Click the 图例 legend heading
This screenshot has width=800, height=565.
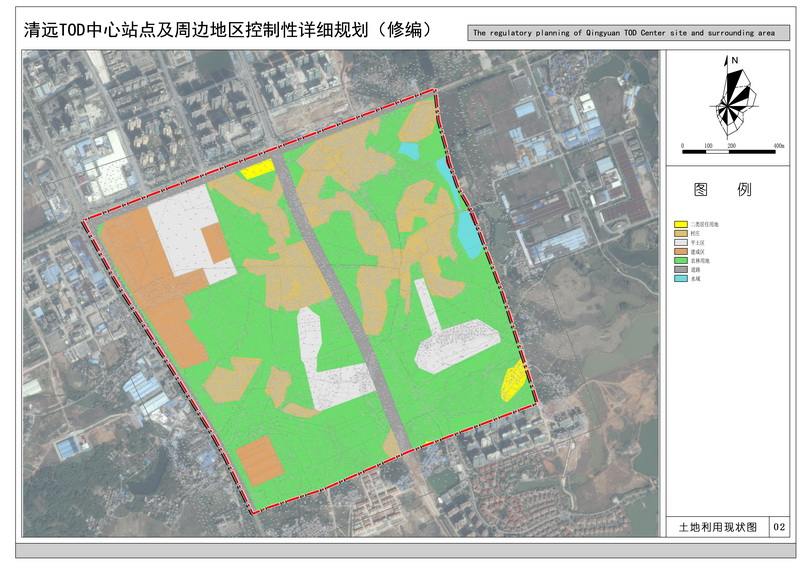722,189
